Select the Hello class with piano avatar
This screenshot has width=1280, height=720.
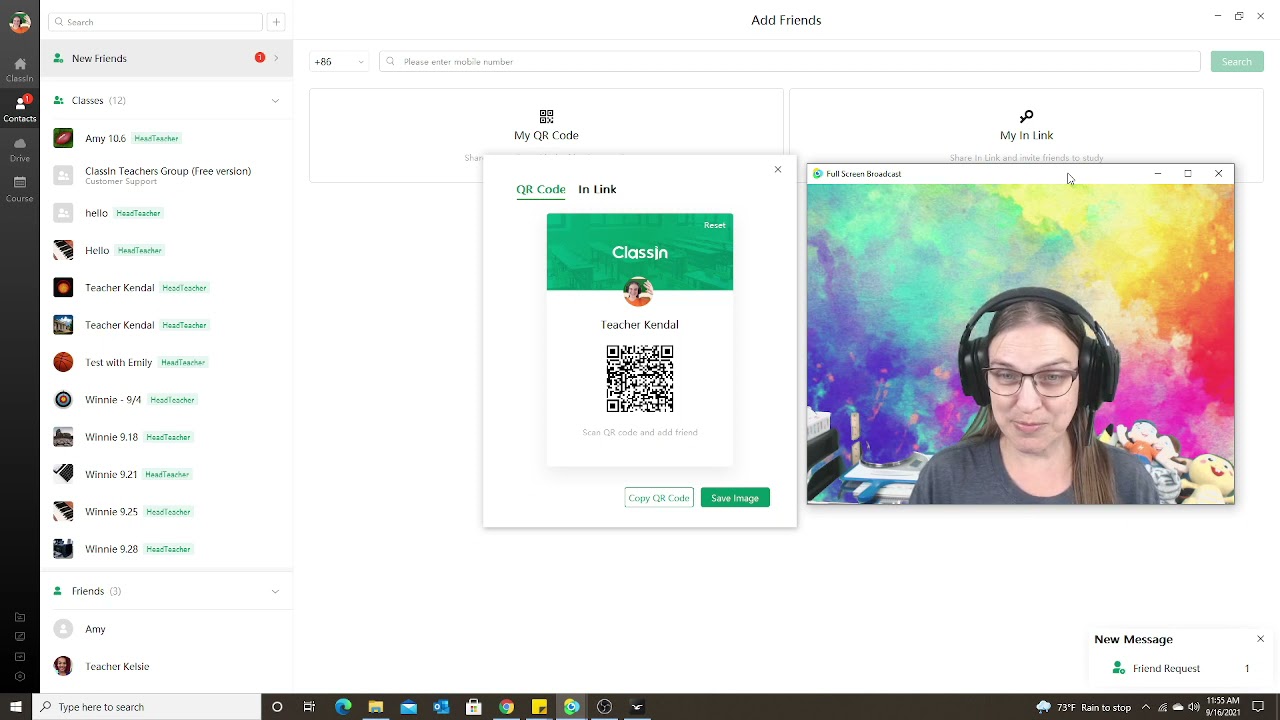[167, 250]
